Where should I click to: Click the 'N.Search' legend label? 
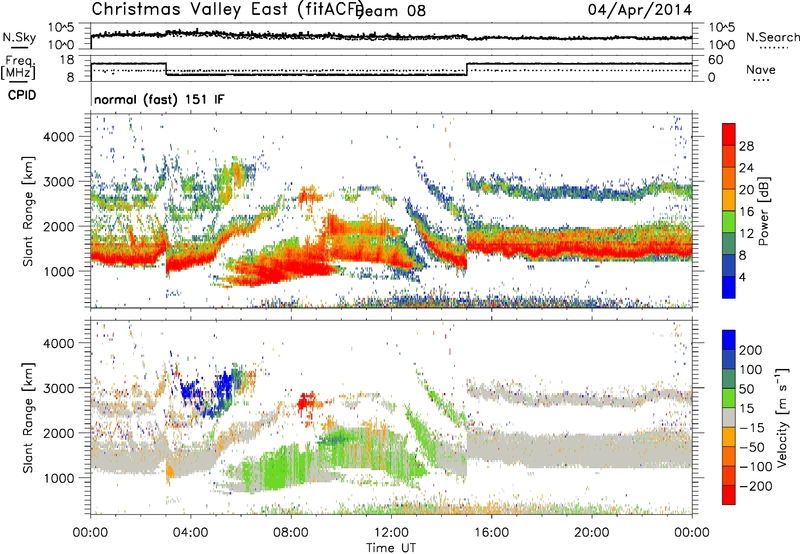click(x=772, y=37)
